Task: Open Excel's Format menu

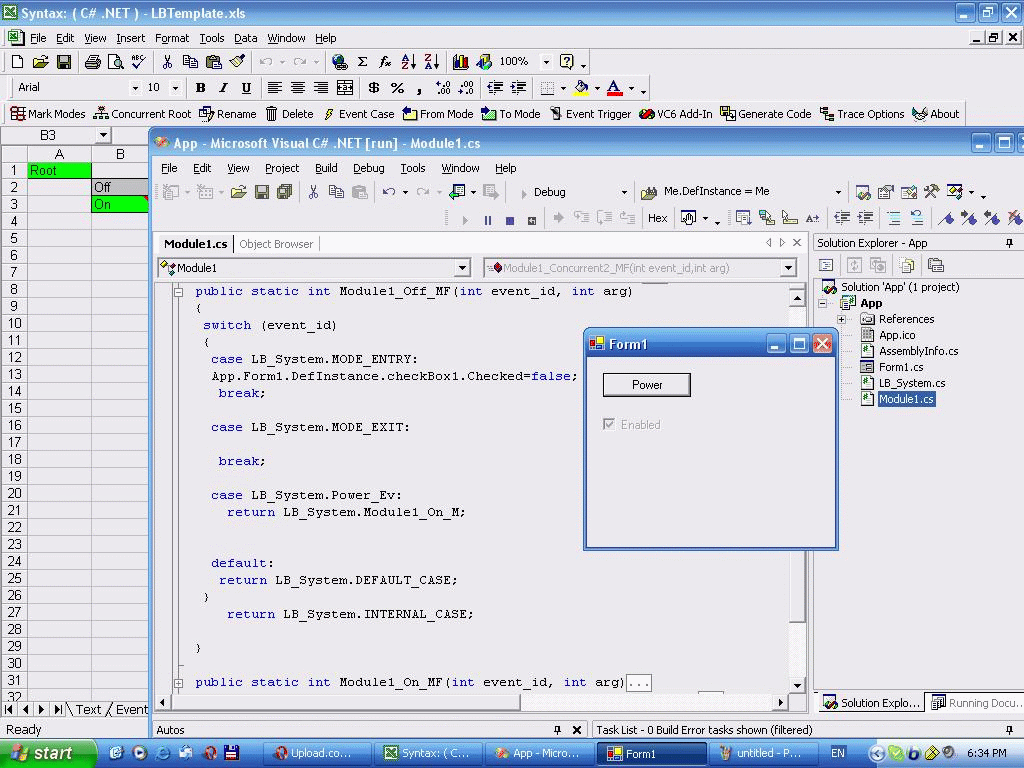Action: coord(172,38)
